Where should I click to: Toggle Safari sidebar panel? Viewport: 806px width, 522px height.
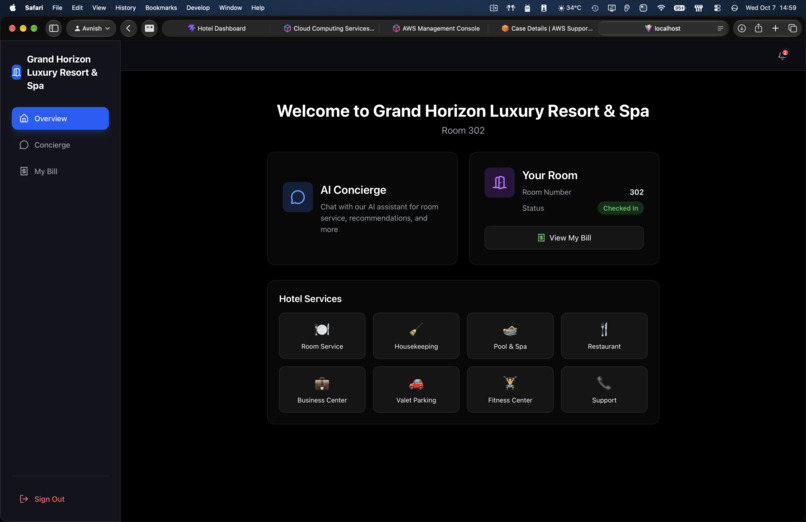(x=53, y=28)
